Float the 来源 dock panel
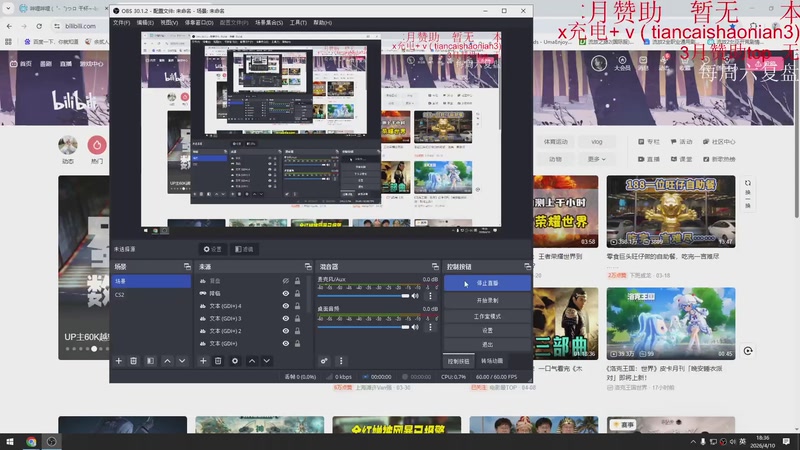800x450 pixels. pyautogui.click(x=308, y=266)
